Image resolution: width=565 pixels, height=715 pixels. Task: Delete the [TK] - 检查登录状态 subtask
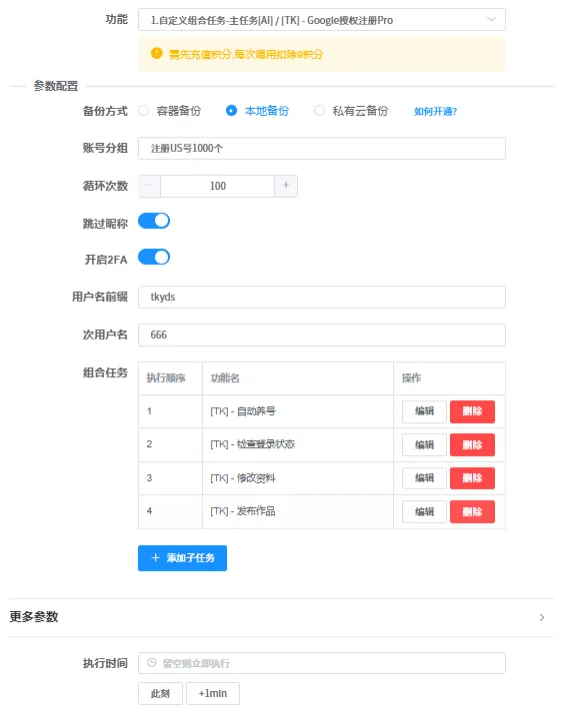click(472, 445)
